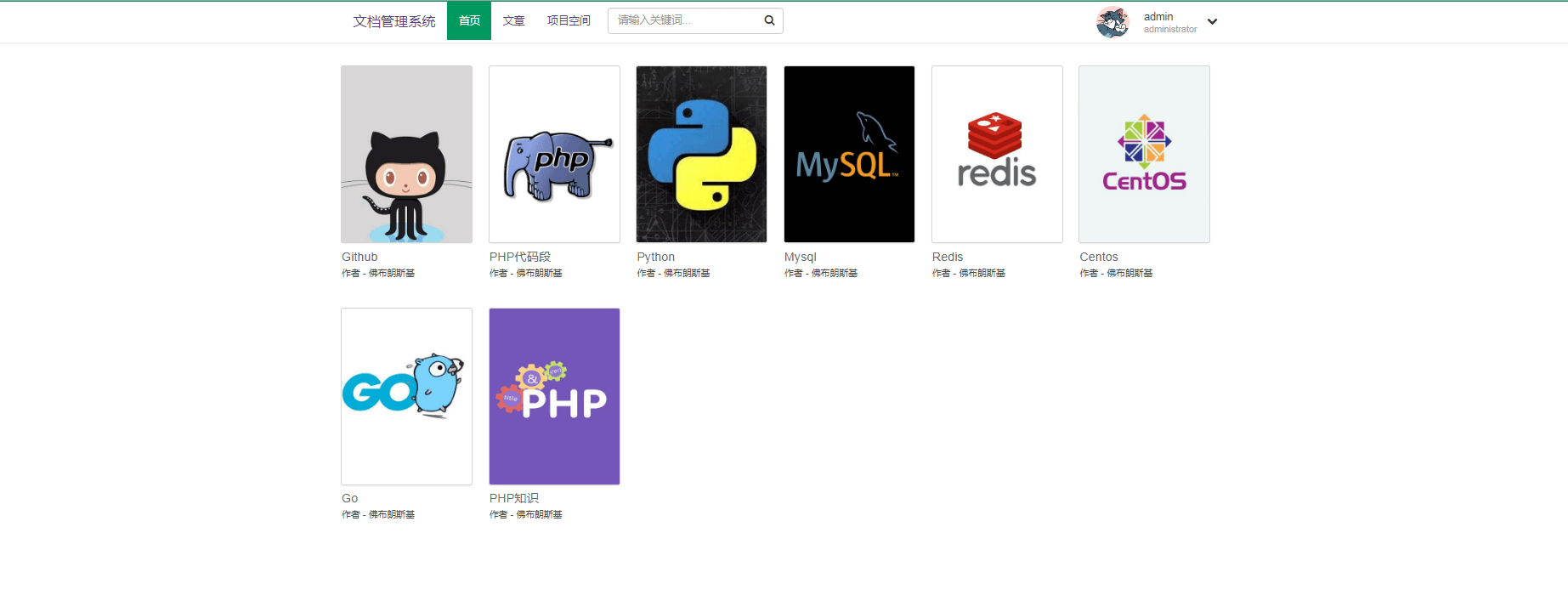Open the CentOS logo cover thumbnail
The image size is (1568, 612).
[1144, 154]
